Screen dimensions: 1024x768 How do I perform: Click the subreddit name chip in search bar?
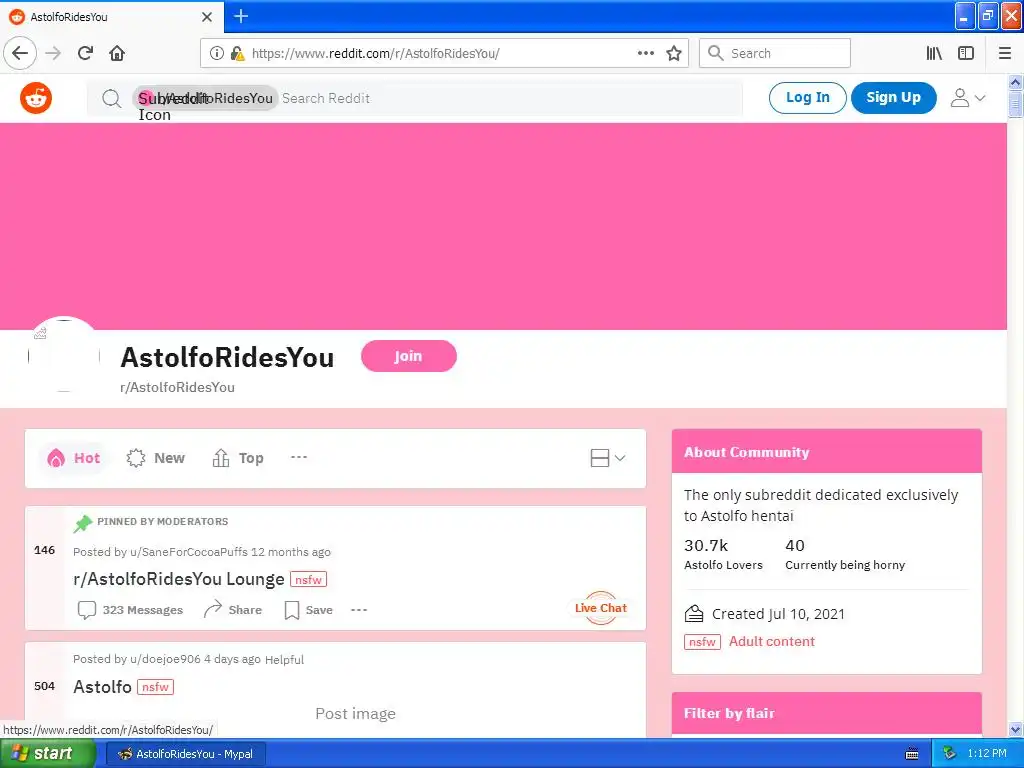click(204, 98)
